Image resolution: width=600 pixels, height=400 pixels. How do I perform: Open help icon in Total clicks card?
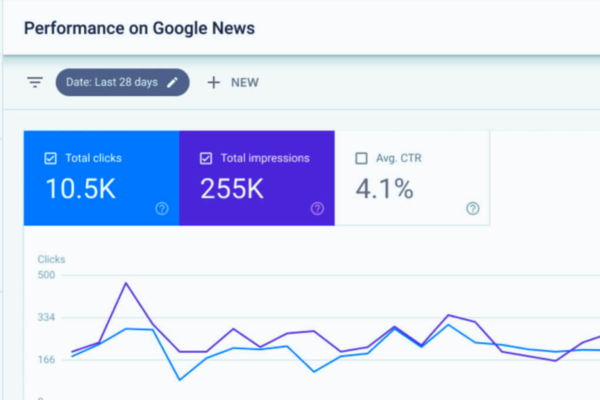(162, 209)
